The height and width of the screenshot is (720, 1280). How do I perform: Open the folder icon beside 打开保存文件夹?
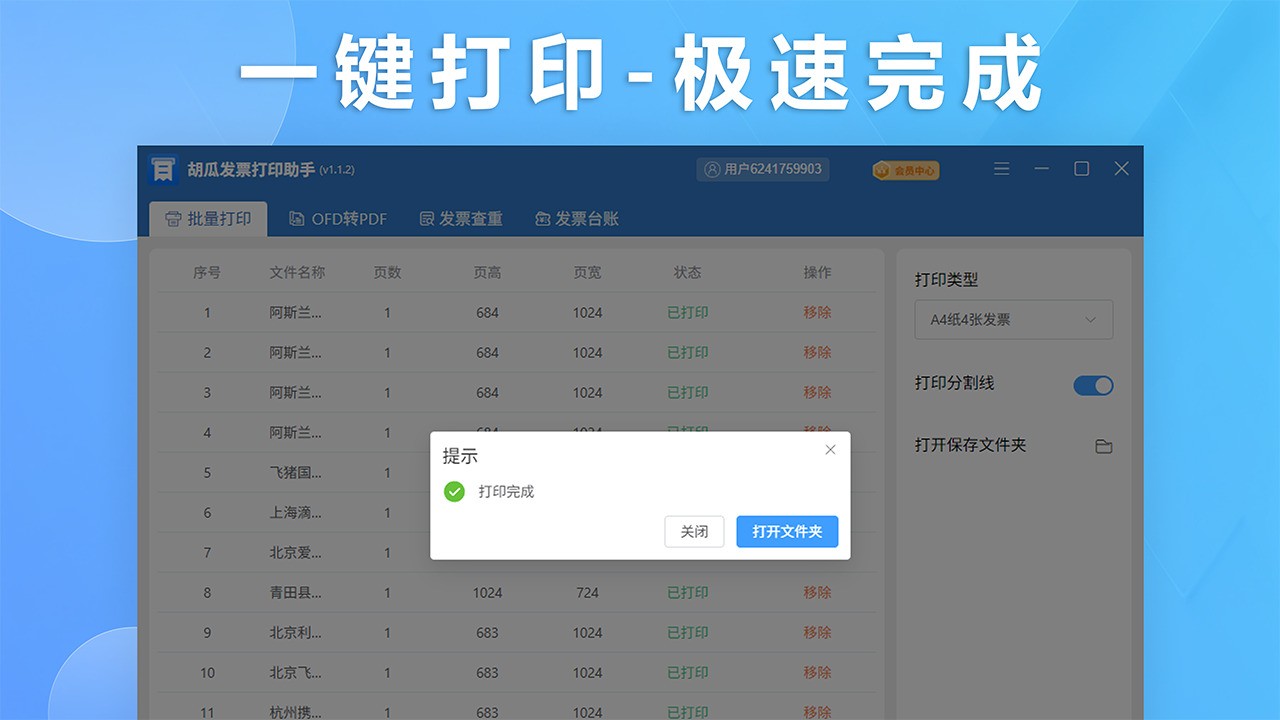click(x=1103, y=446)
